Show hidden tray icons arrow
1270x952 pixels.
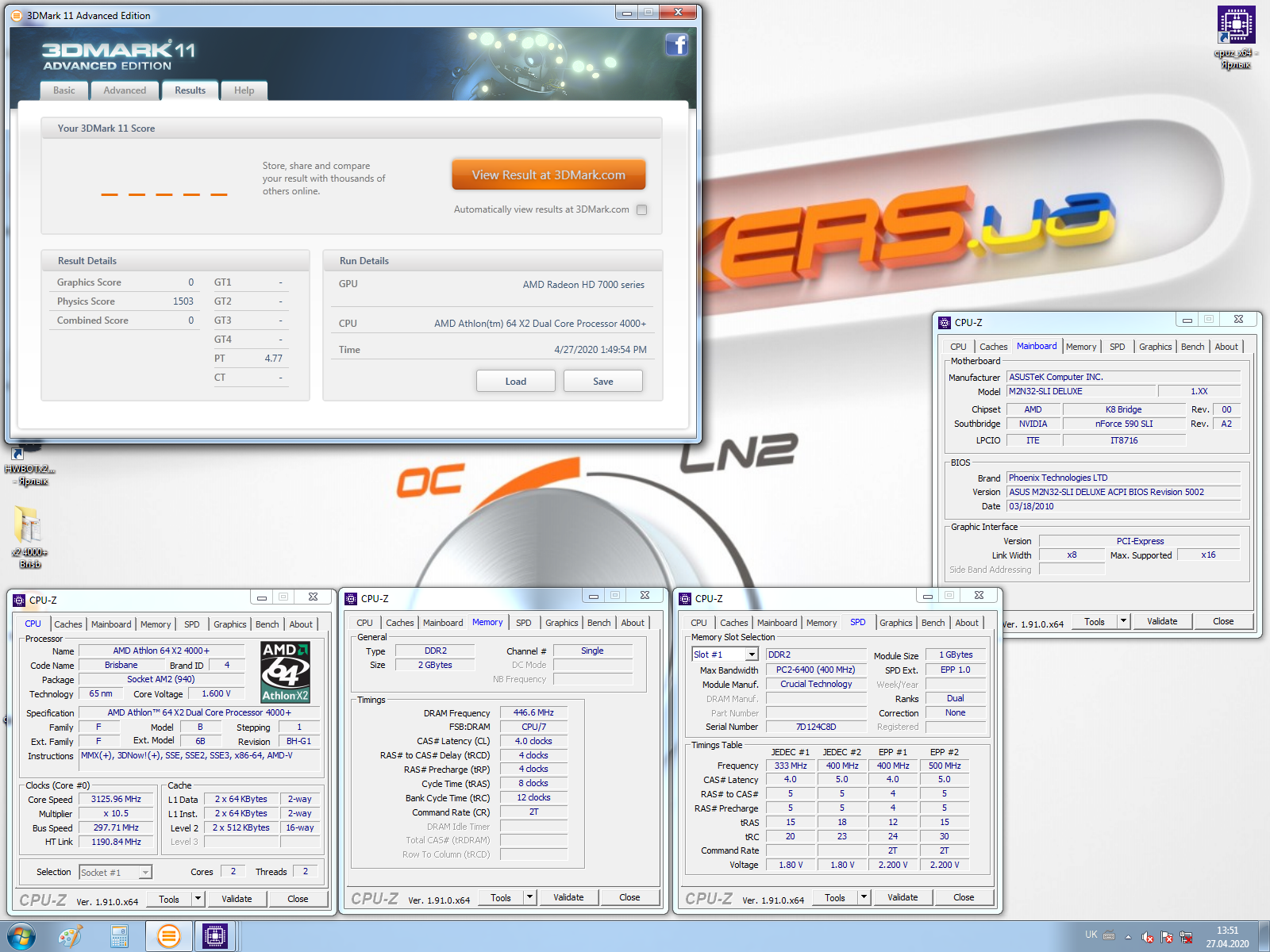[1128, 937]
